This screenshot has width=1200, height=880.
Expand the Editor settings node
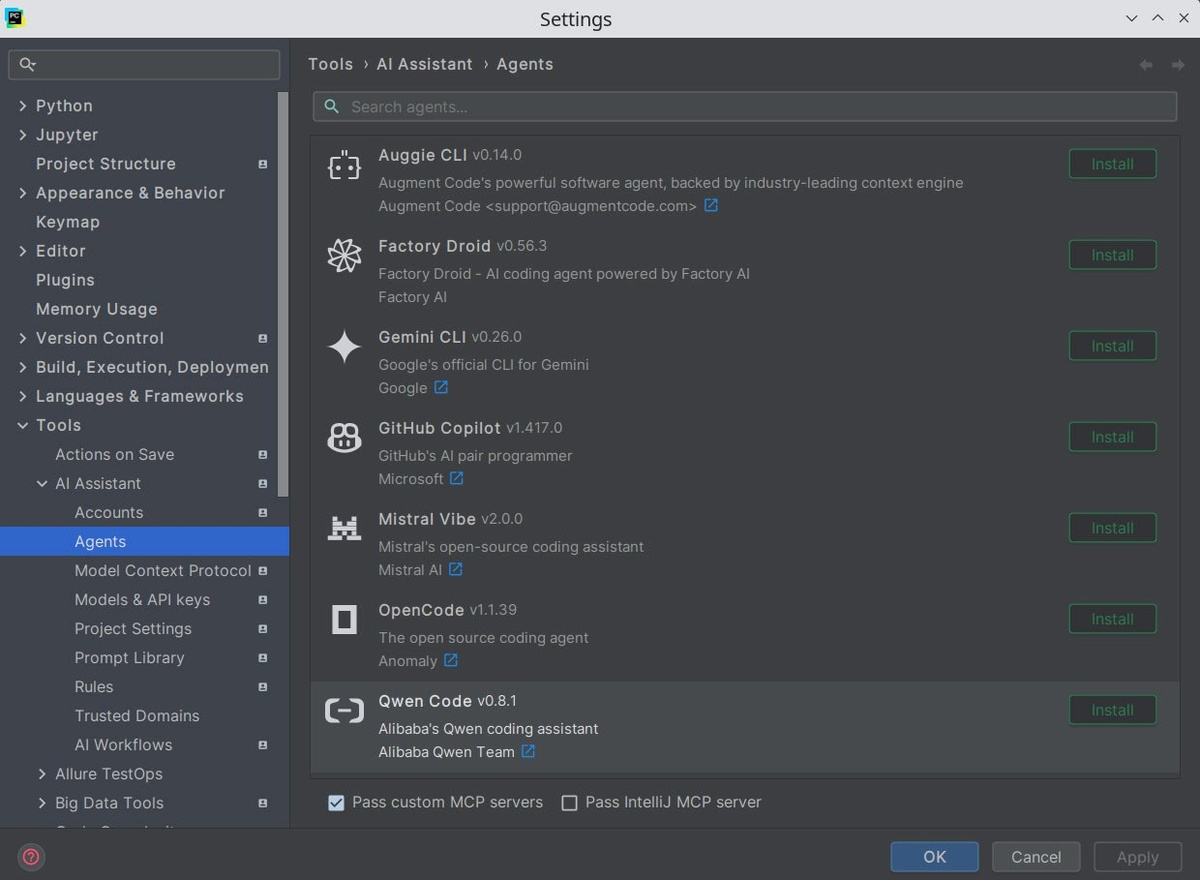[x=22, y=251]
